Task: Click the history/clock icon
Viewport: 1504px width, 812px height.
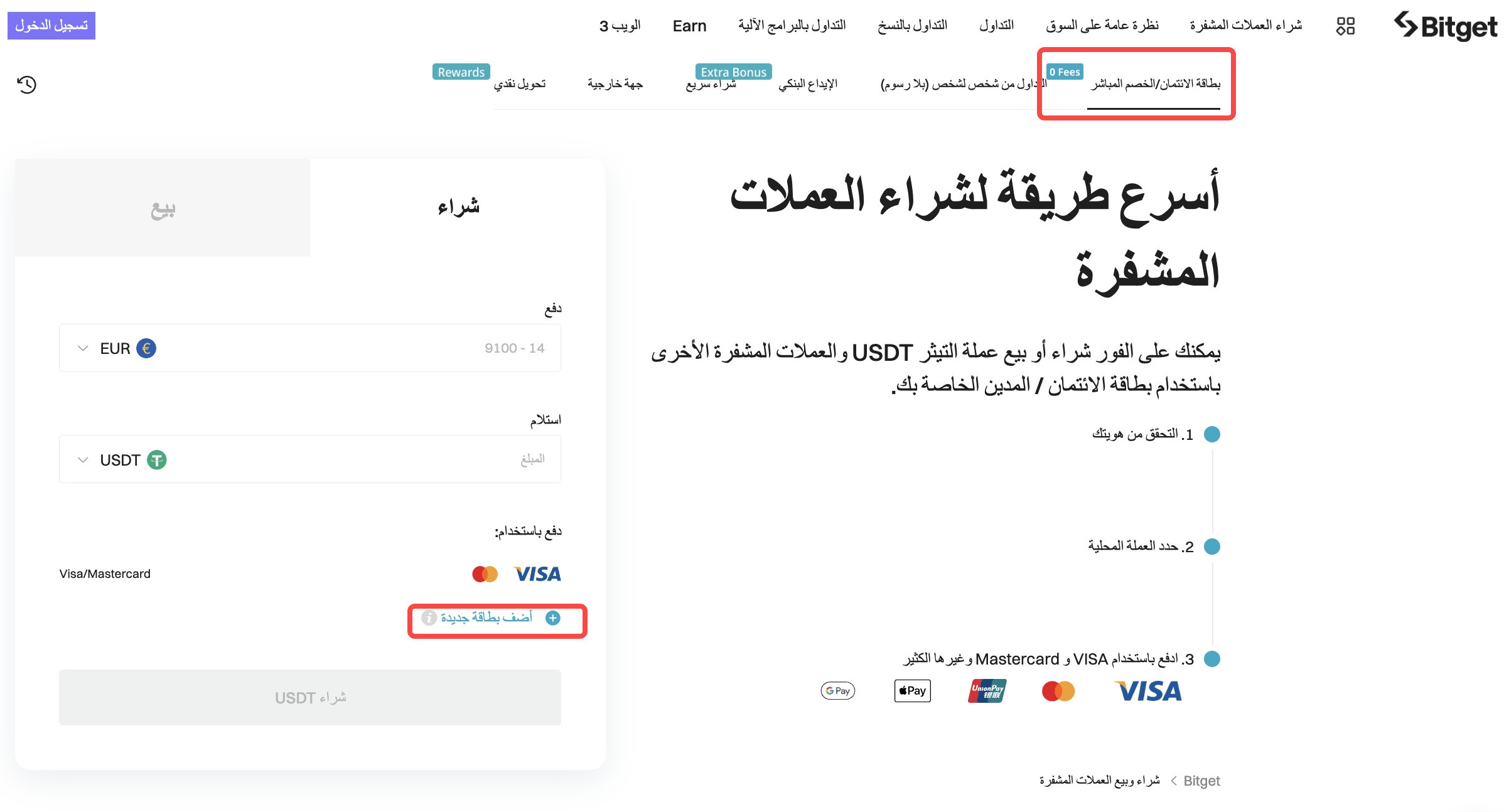Action: [28, 85]
